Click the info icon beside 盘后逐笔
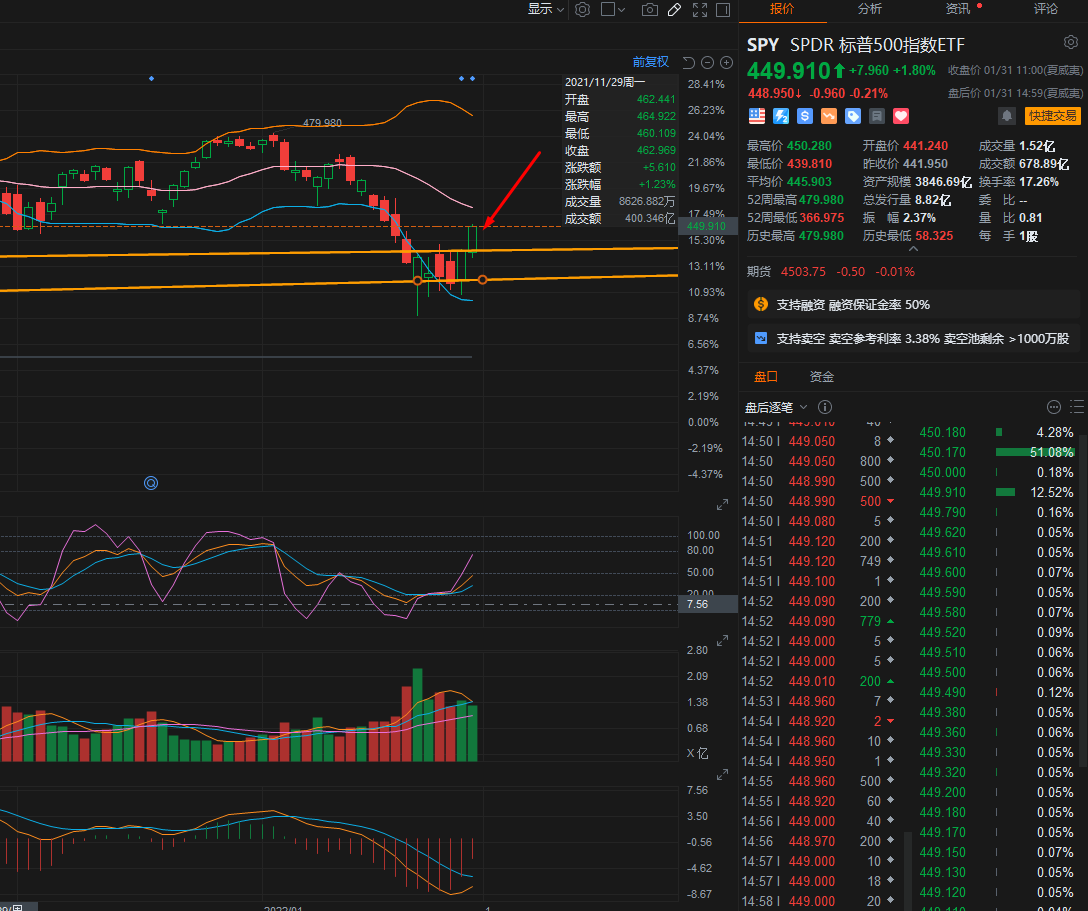The height and width of the screenshot is (911, 1088). coord(825,407)
